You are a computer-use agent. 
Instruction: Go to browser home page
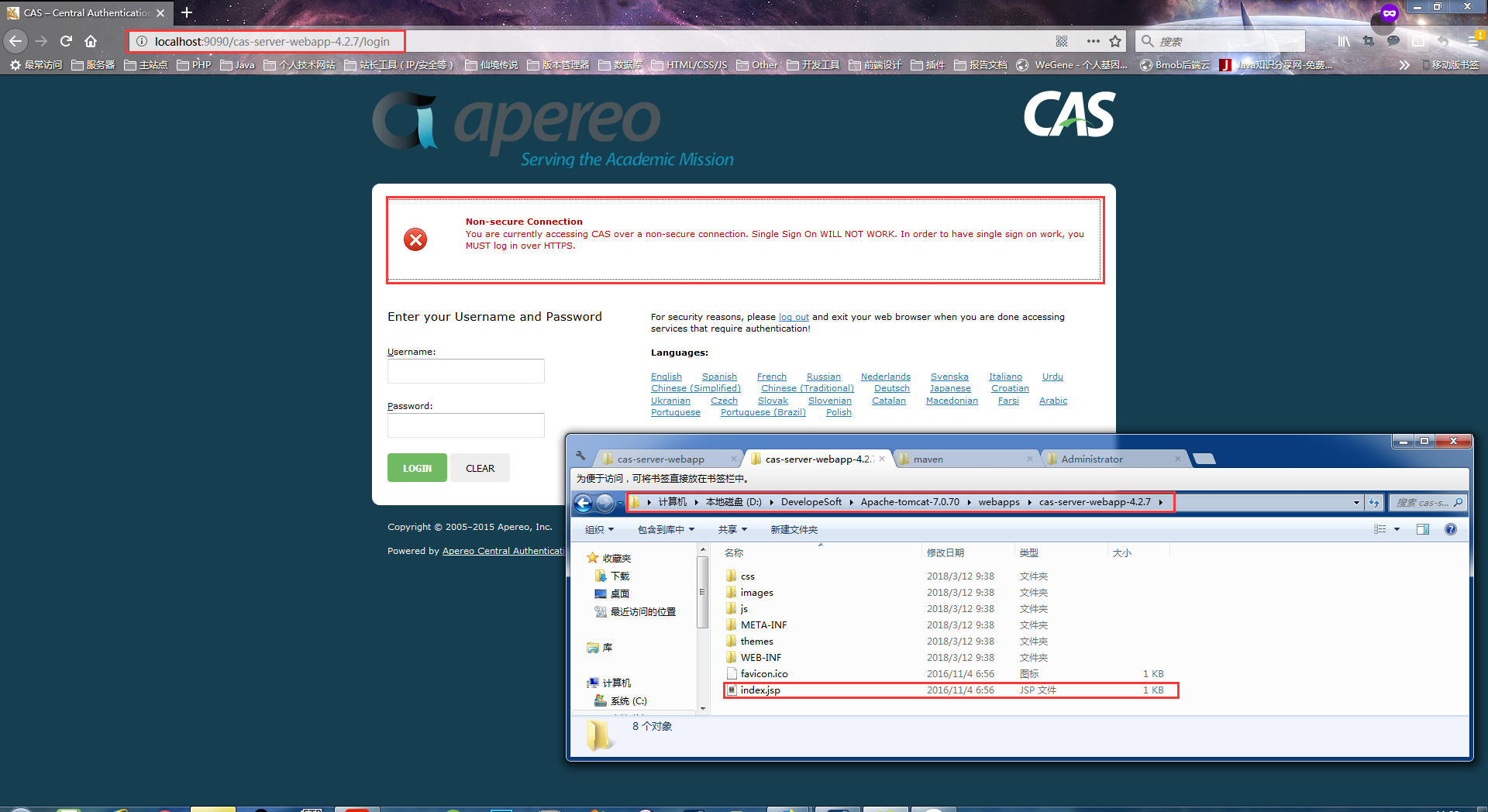91,41
